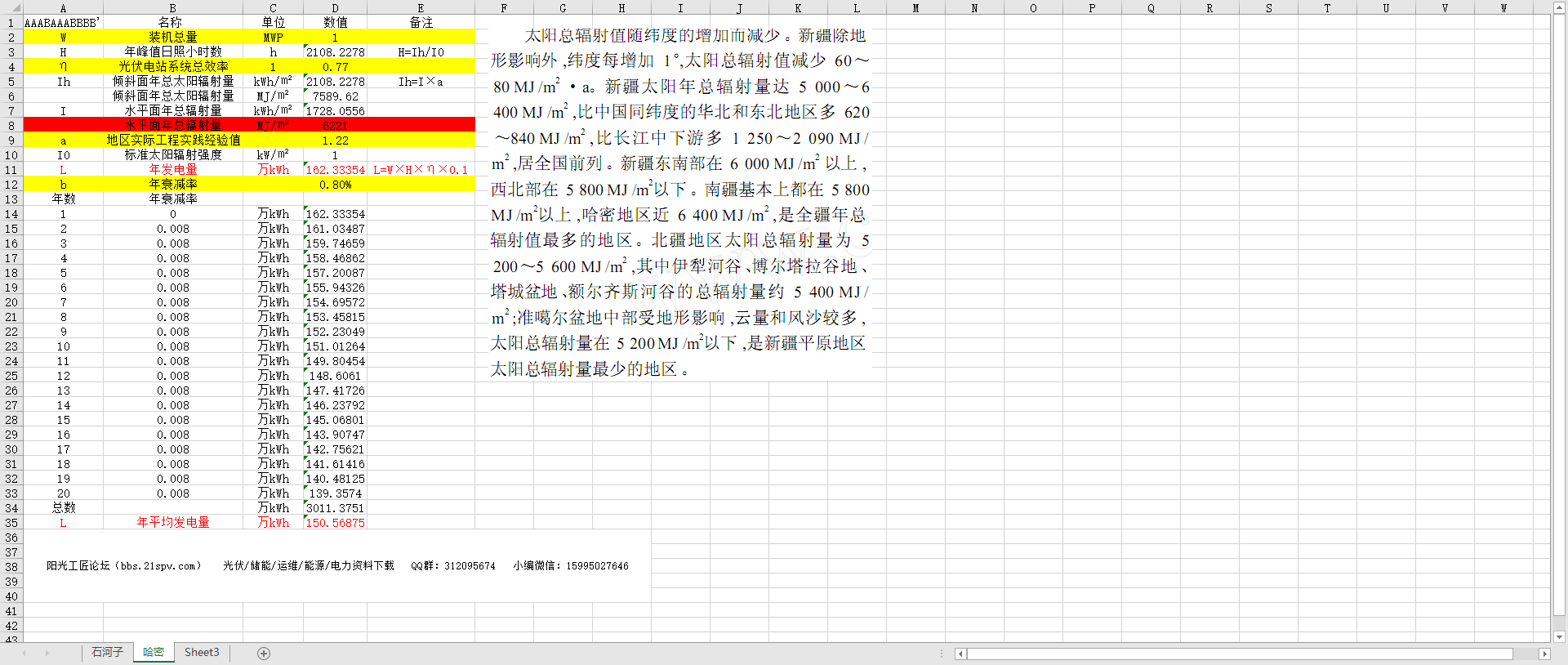Click the select-all corner of the grid
The image size is (1568, 665).
point(11,8)
